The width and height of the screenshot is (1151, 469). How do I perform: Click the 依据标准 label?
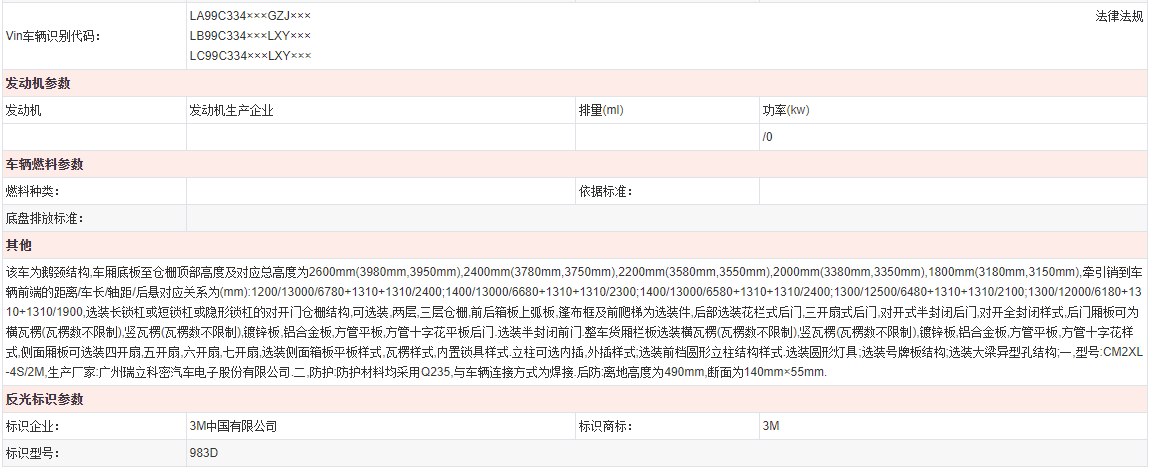(605, 191)
